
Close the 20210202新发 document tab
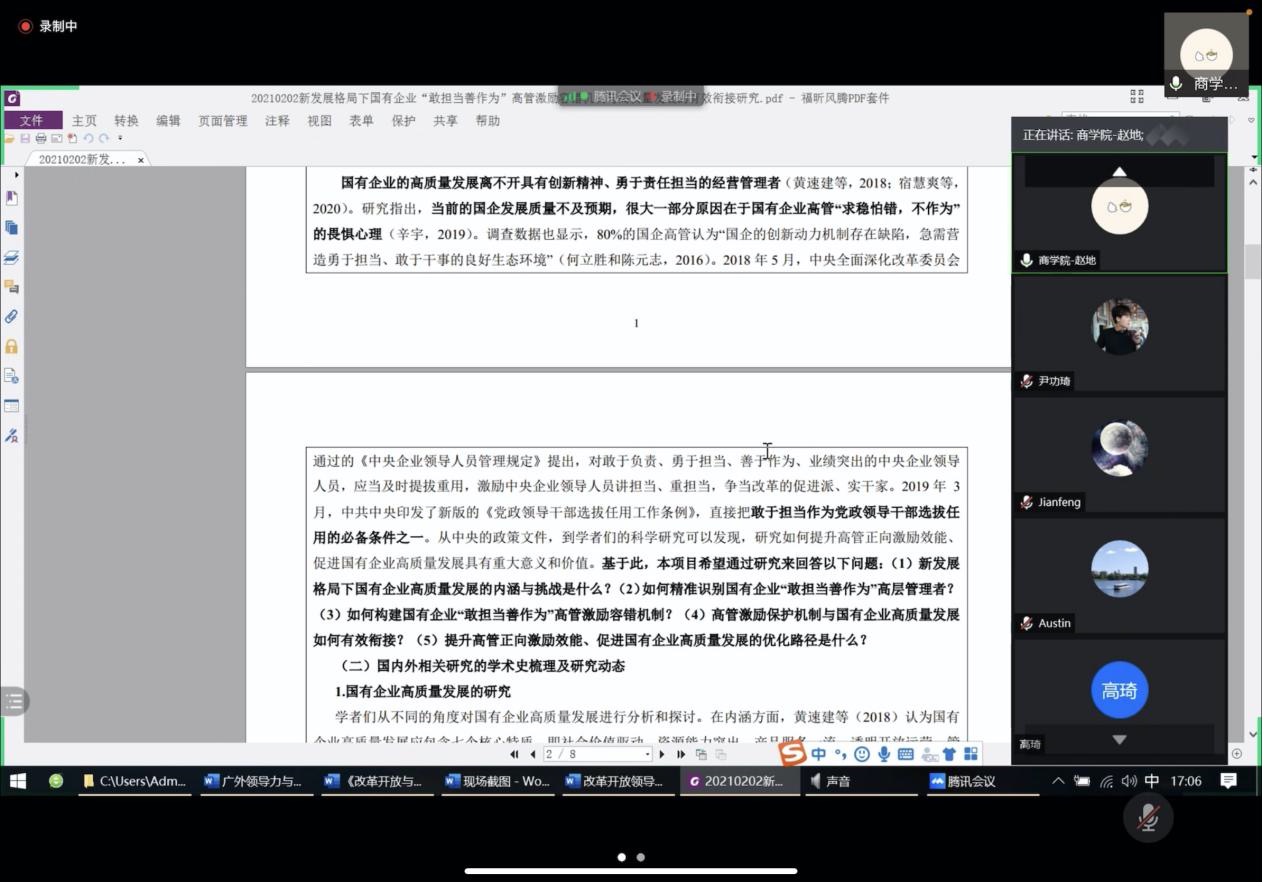coord(141,160)
